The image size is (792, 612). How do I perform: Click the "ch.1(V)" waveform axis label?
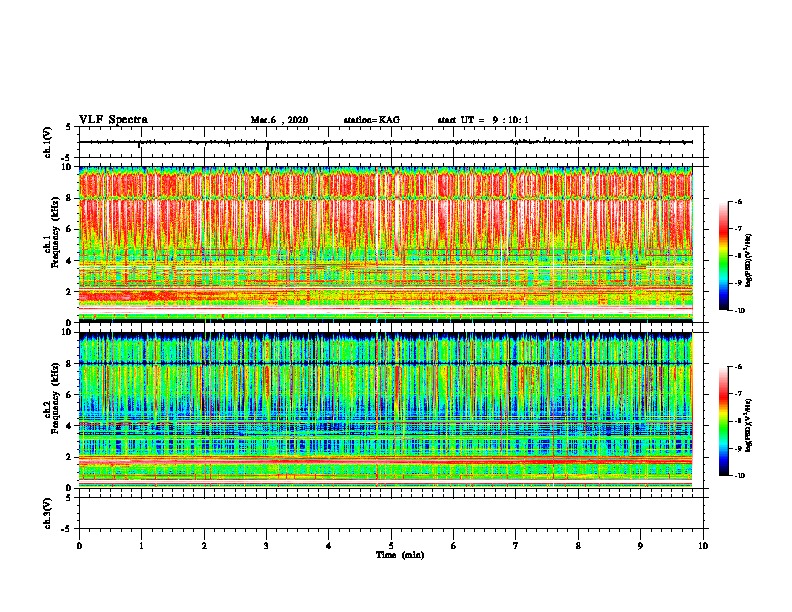[48, 142]
